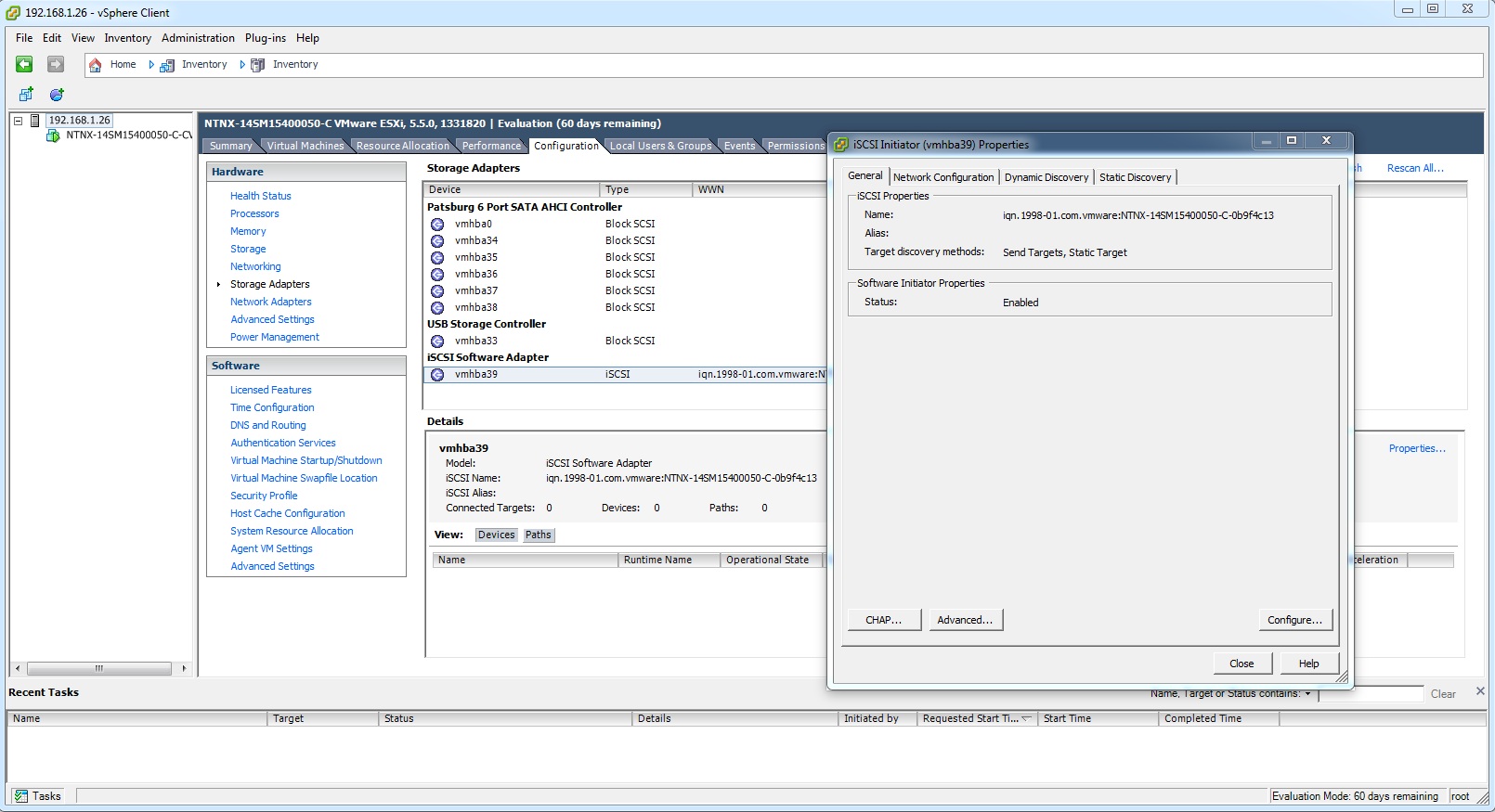The height and width of the screenshot is (812, 1495).
Task: Collapse the 192.168.1.26 host tree node
Action: coord(18,121)
